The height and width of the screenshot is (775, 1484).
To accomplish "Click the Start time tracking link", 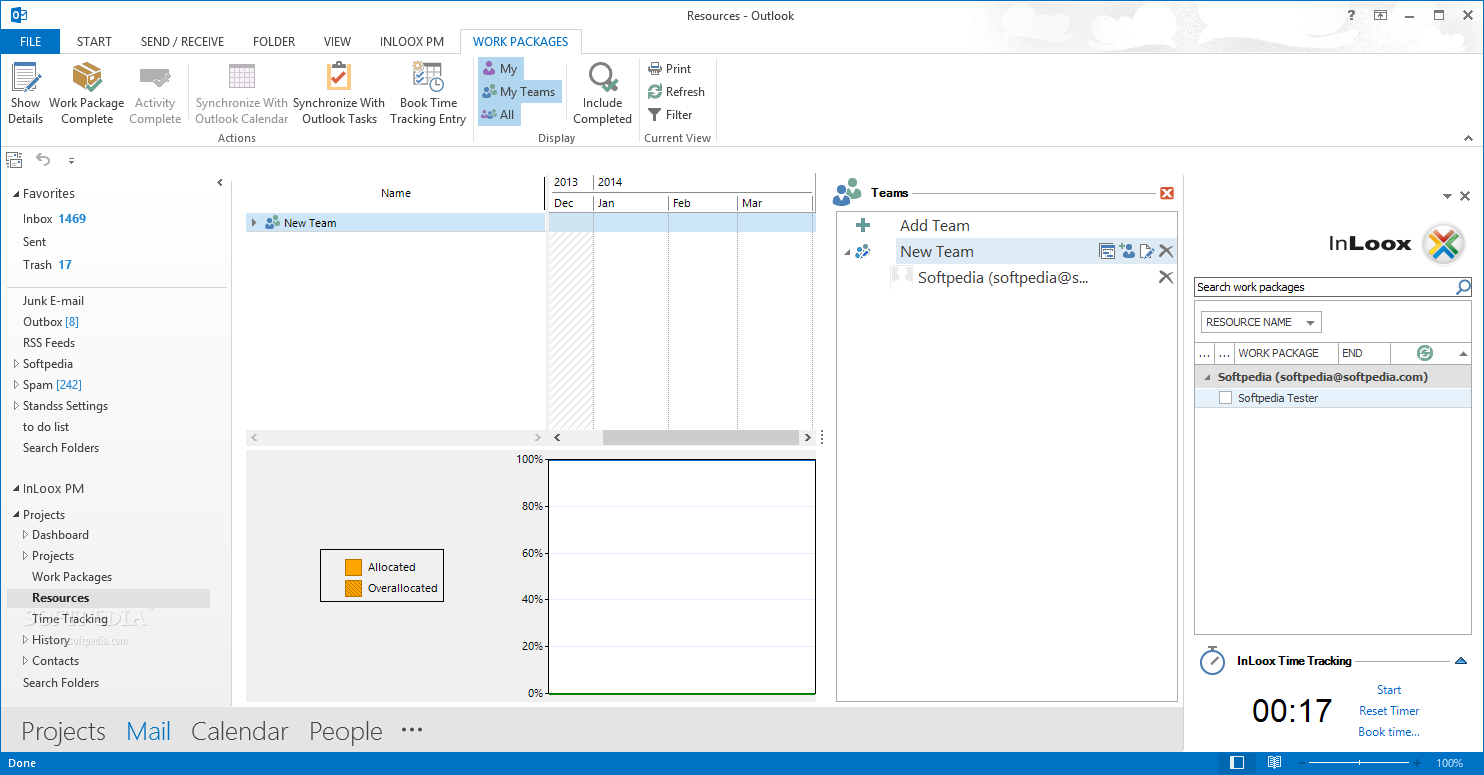I will [x=1389, y=690].
